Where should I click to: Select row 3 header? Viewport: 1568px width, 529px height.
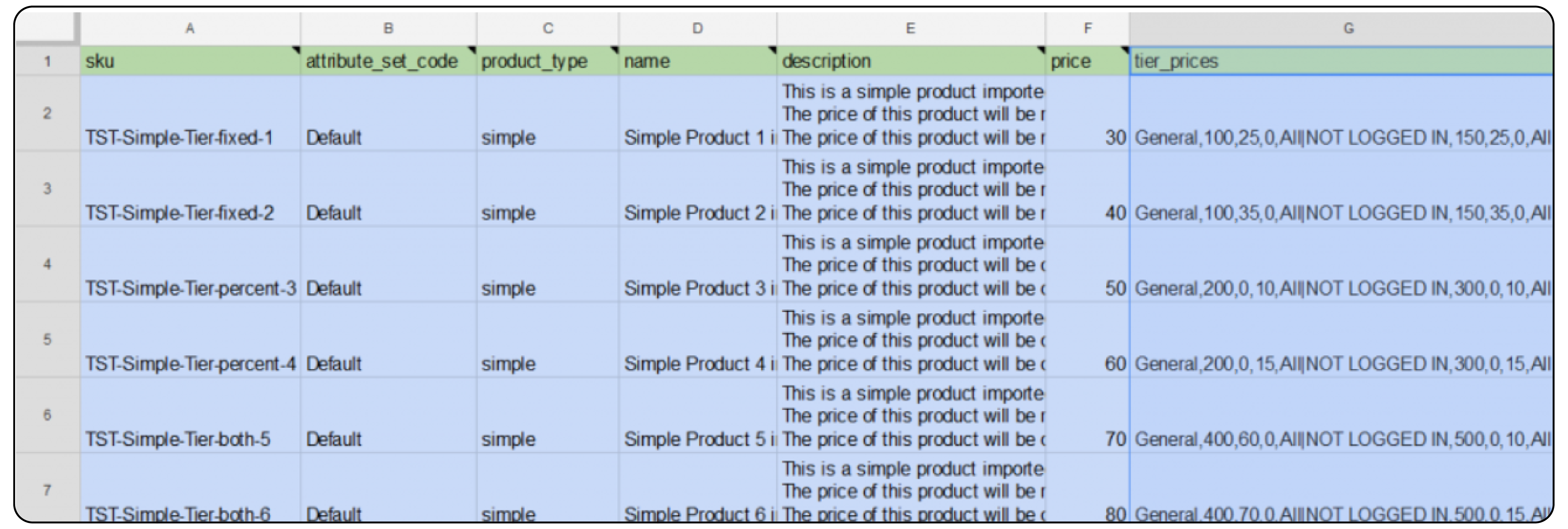point(48,189)
